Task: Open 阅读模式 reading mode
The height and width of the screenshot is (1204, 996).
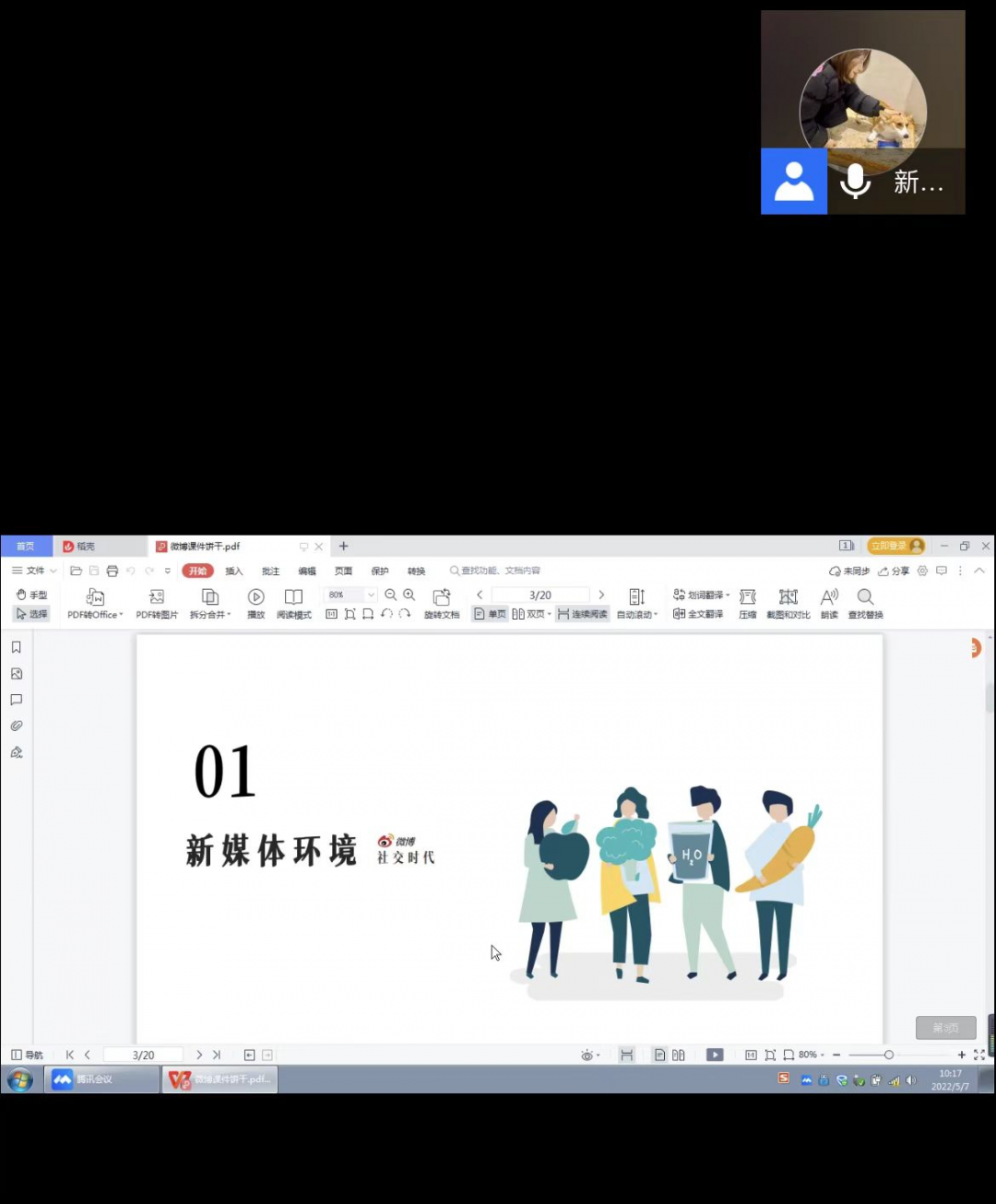Action: tap(293, 597)
